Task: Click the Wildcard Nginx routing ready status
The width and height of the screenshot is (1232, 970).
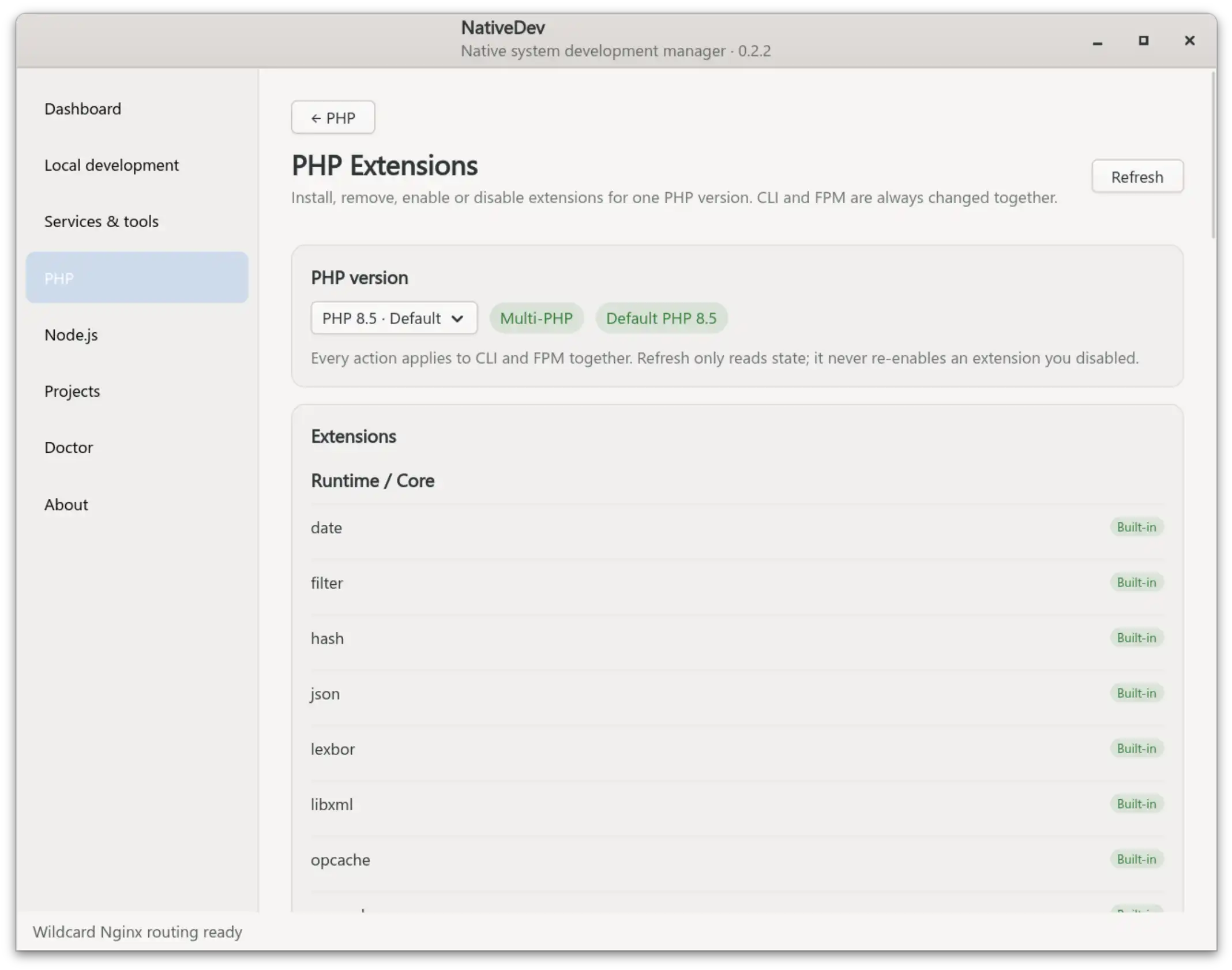Action: (x=137, y=932)
